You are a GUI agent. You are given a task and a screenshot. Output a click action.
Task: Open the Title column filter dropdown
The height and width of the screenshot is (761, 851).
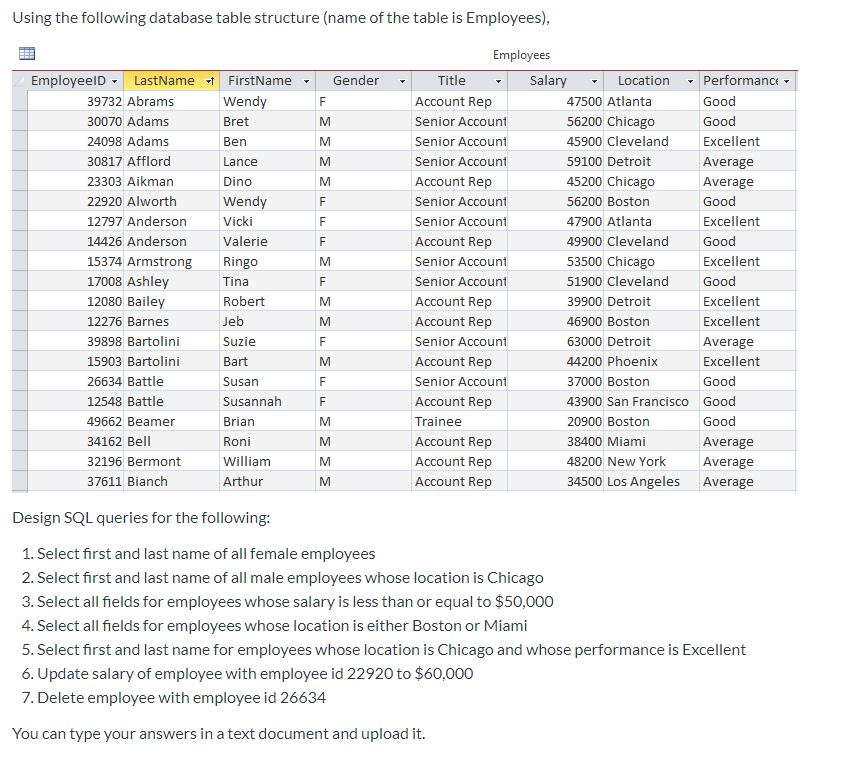click(498, 80)
